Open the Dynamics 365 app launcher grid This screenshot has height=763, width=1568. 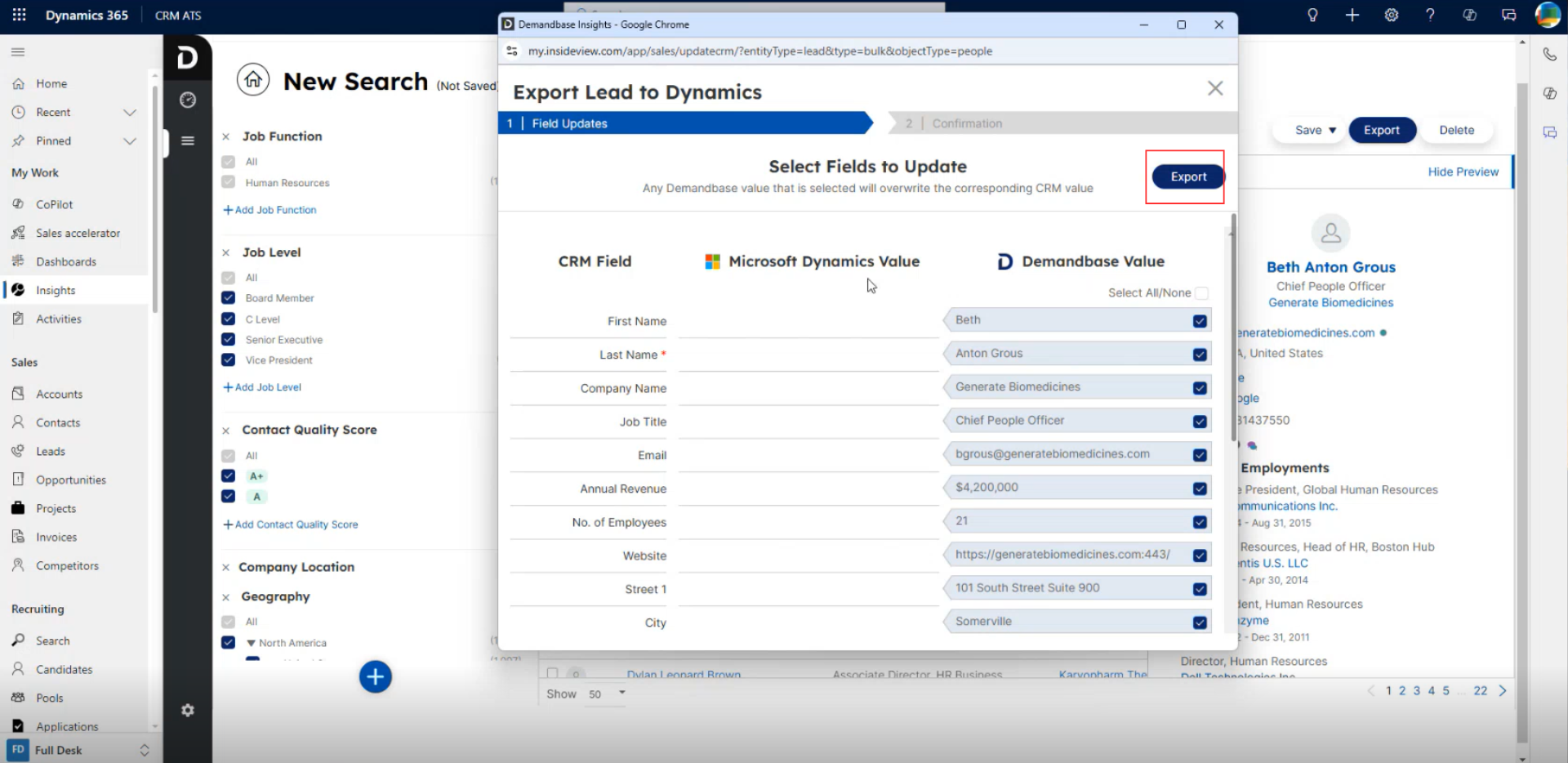pos(19,15)
